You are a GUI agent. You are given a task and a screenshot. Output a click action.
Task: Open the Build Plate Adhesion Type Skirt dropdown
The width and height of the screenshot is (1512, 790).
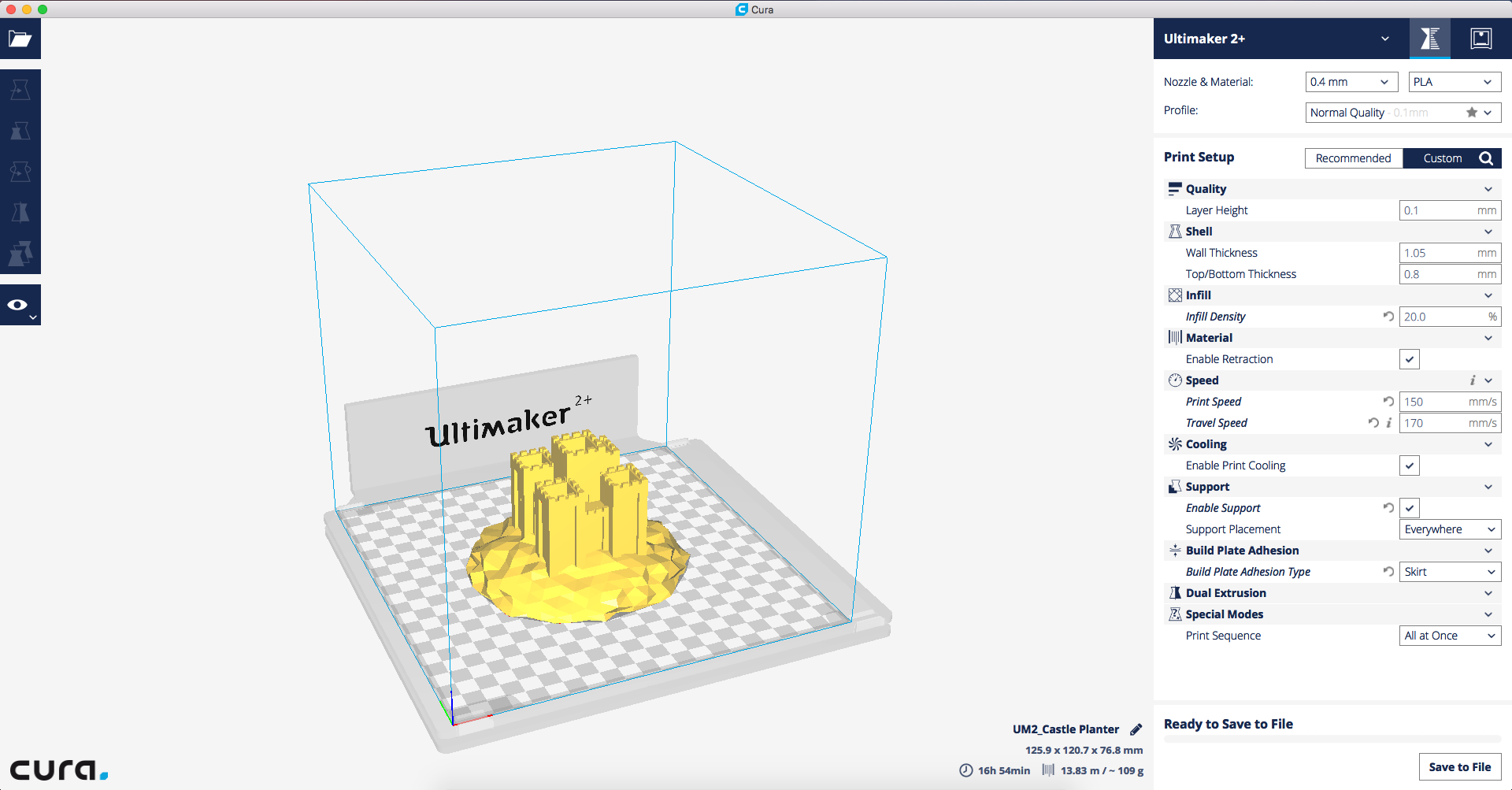click(x=1451, y=572)
